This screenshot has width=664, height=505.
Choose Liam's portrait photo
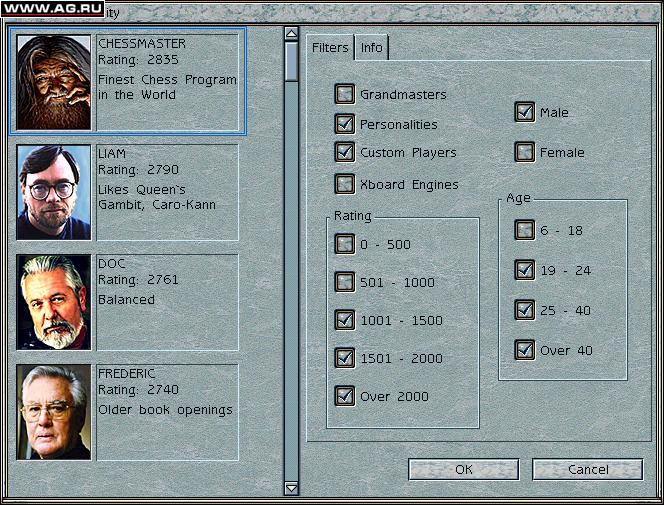[x=54, y=193]
